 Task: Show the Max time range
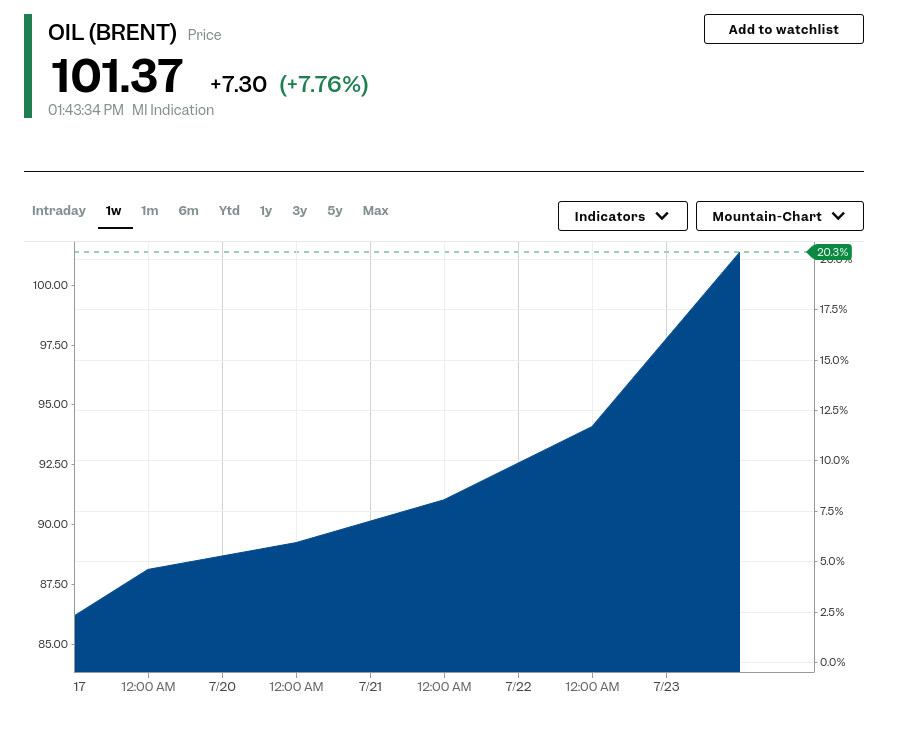point(376,211)
